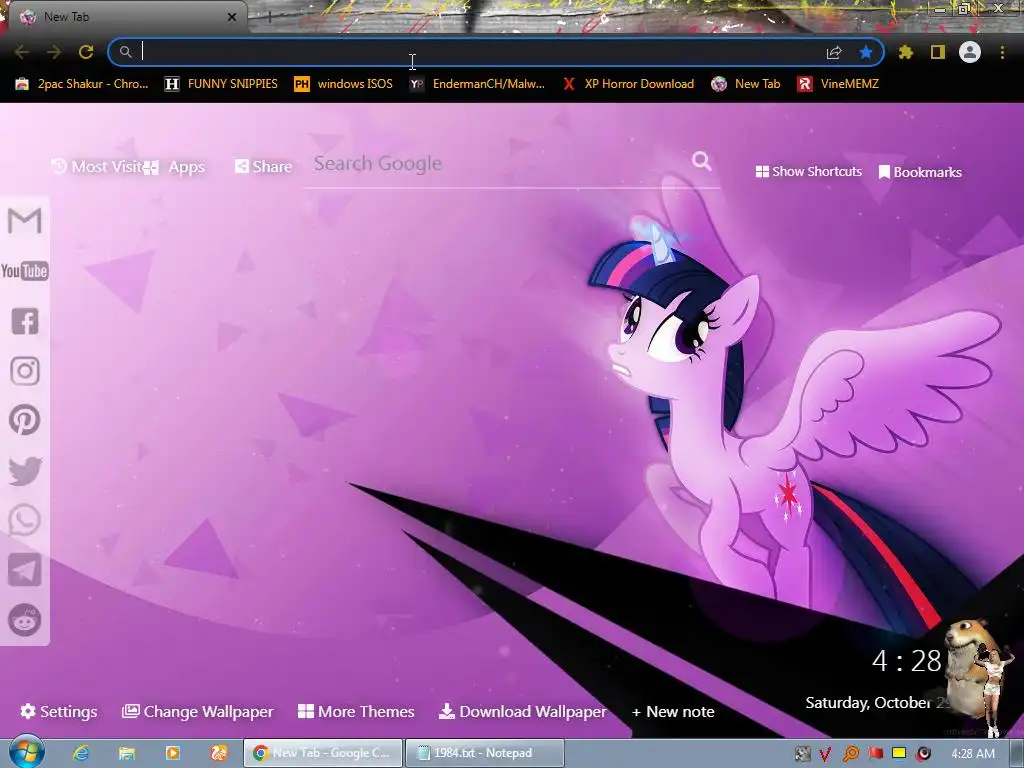Open Chrome side panel
Screen dimensions: 1024x768
click(938, 52)
